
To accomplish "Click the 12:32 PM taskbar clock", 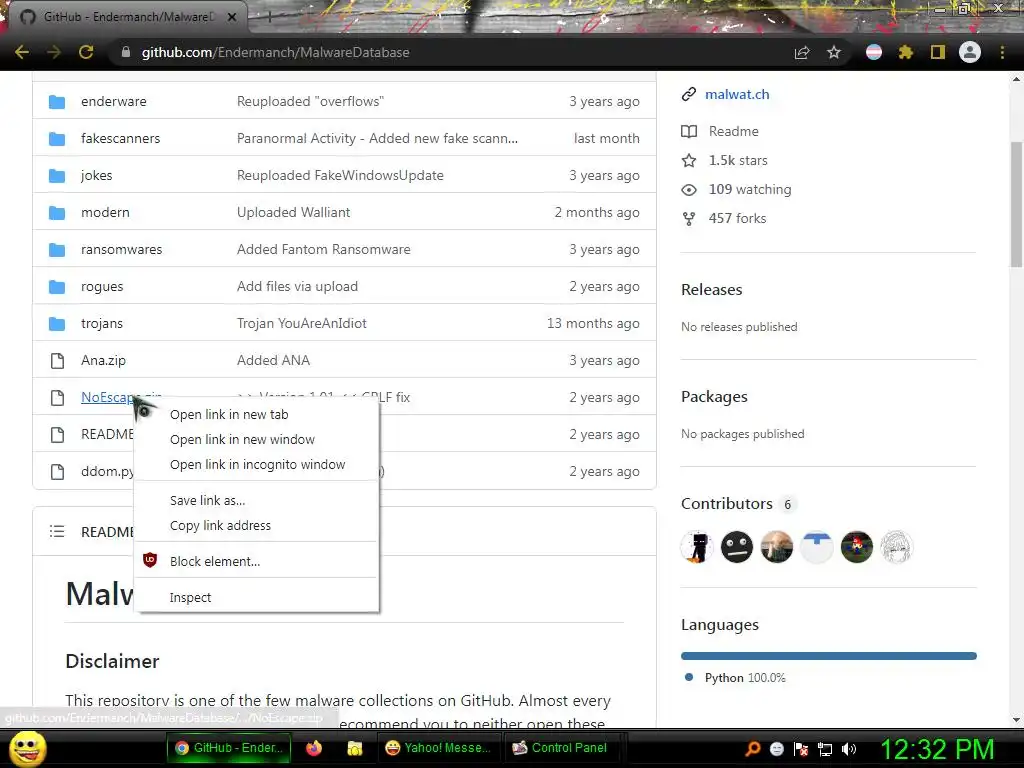I will [x=937, y=749].
